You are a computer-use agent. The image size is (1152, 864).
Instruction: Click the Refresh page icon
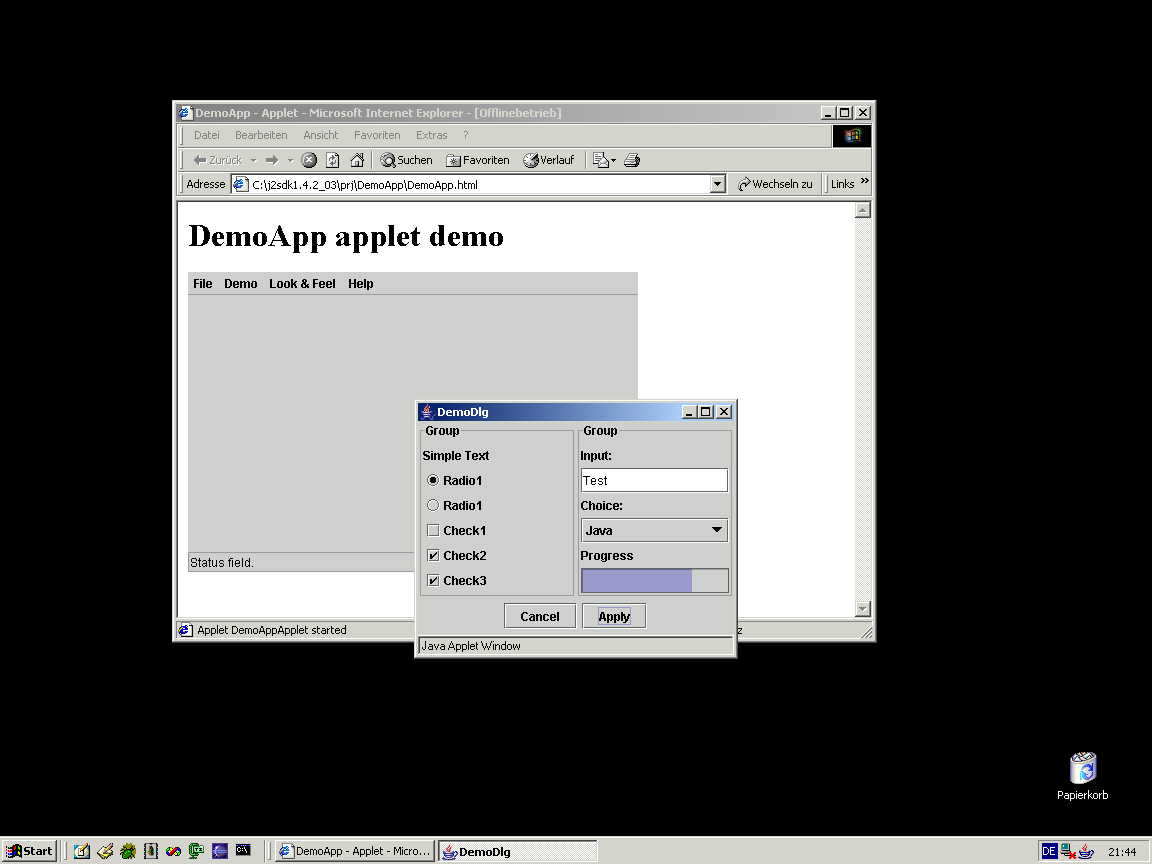333,160
